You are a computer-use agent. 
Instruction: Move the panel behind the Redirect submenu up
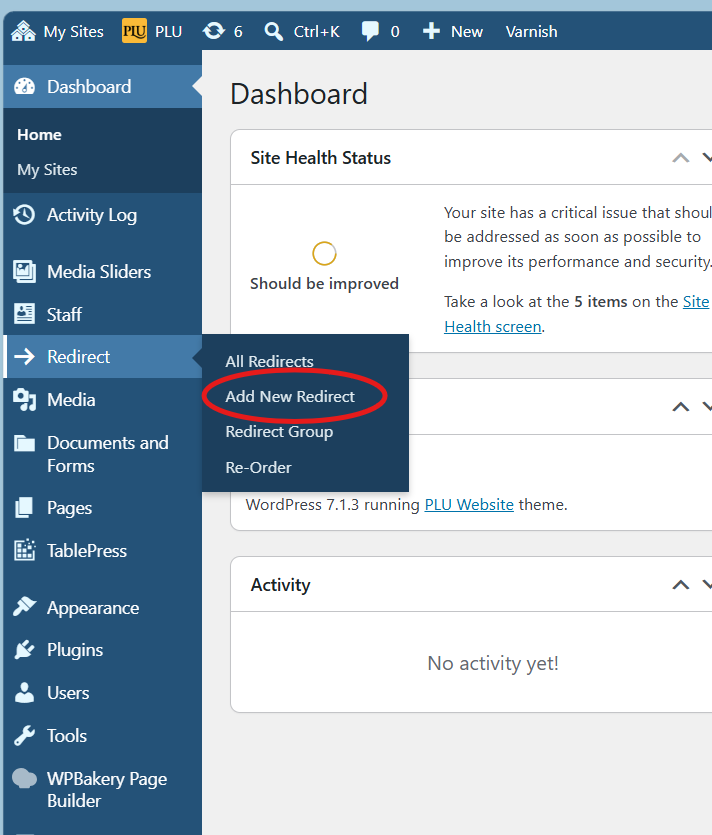[681, 407]
